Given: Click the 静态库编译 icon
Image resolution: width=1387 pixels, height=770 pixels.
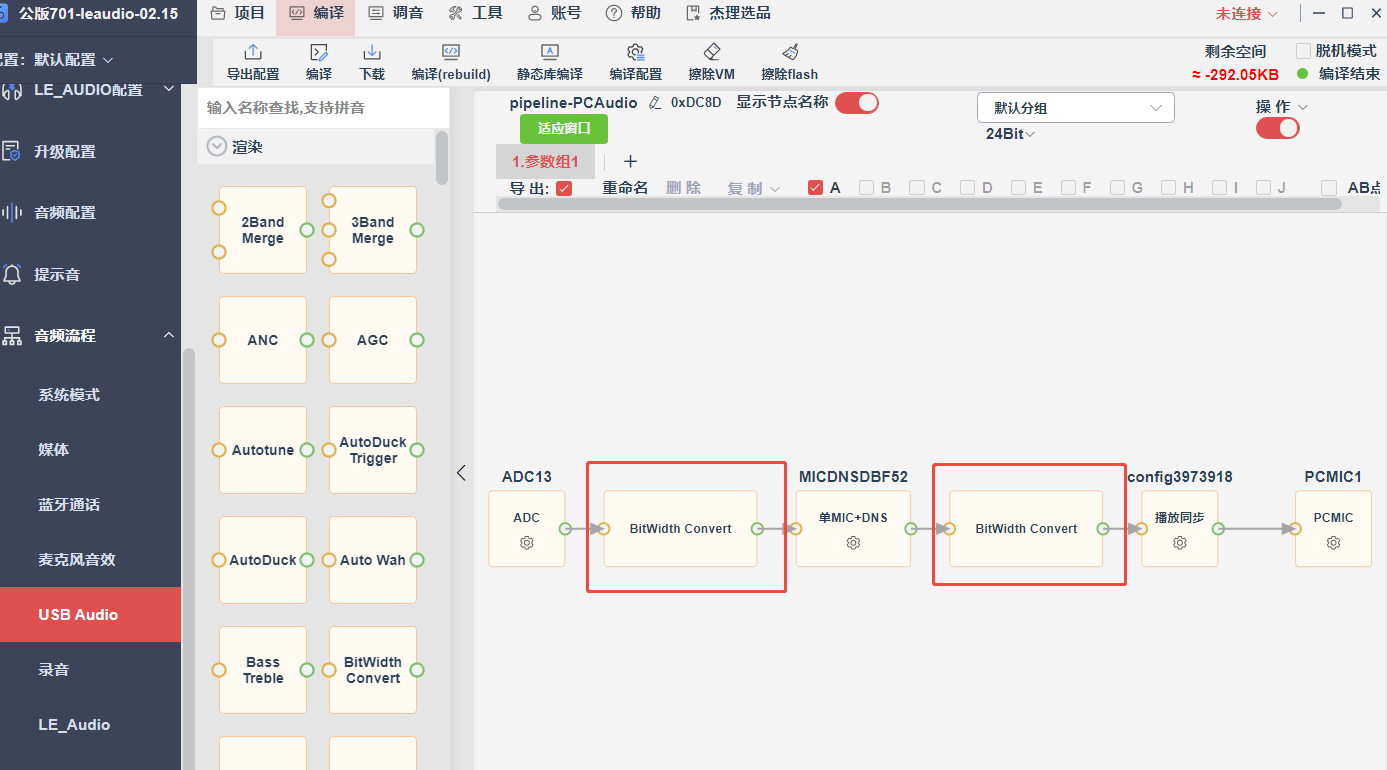Looking at the screenshot, I should coord(550,52).
